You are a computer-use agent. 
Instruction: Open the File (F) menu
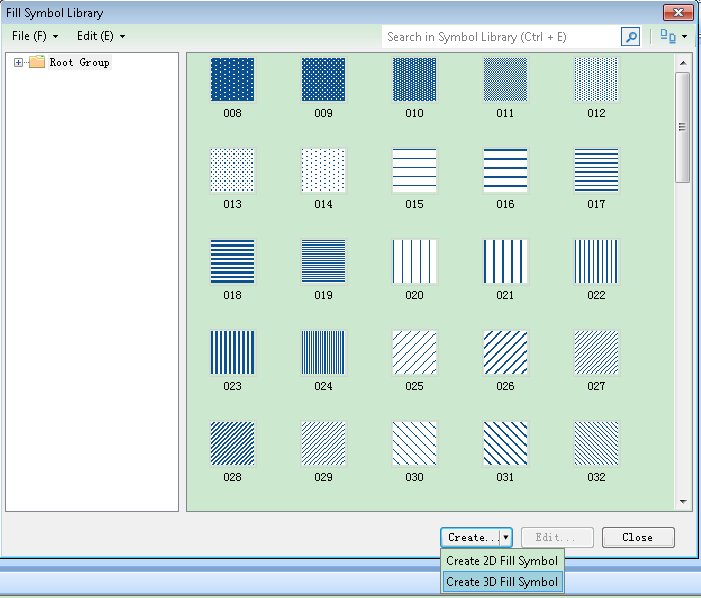point(34,36)
